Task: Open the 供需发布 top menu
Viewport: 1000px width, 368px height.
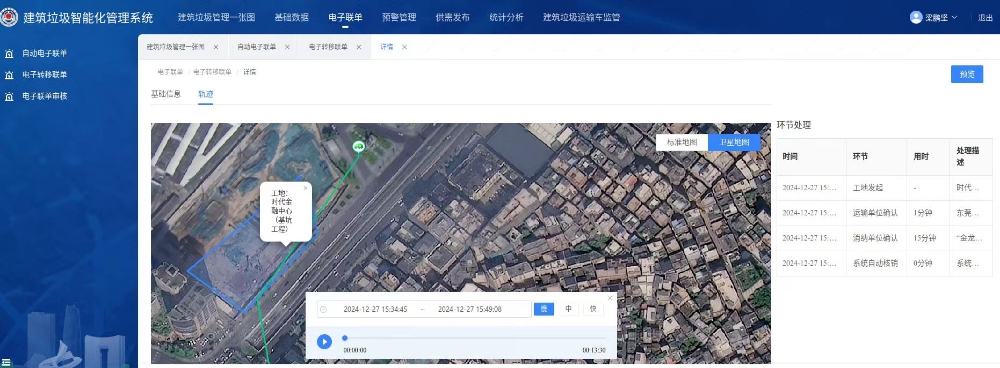Action: pos(453,18)
